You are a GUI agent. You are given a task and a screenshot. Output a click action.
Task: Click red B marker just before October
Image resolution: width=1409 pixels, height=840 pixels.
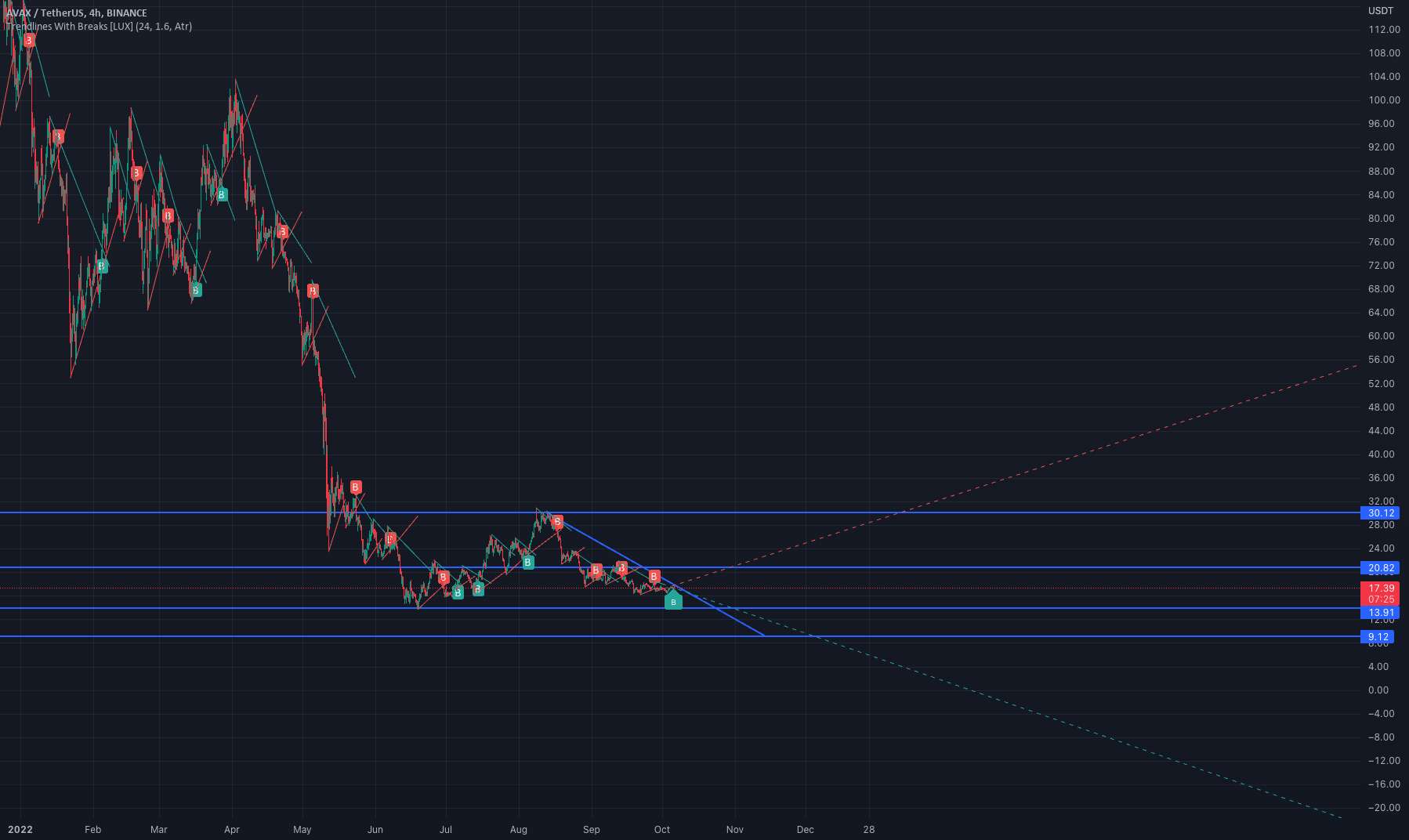click(654, 577)
